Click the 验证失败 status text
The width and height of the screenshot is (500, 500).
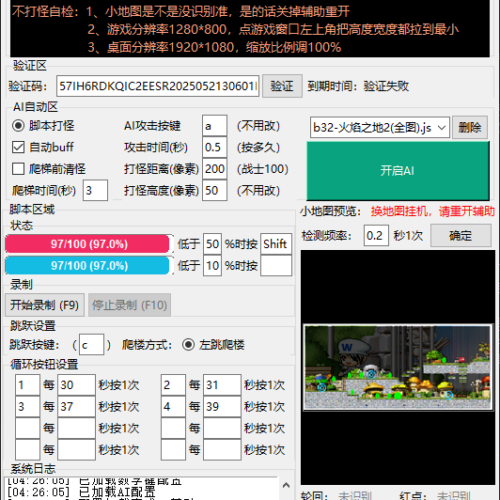point(386,86)
